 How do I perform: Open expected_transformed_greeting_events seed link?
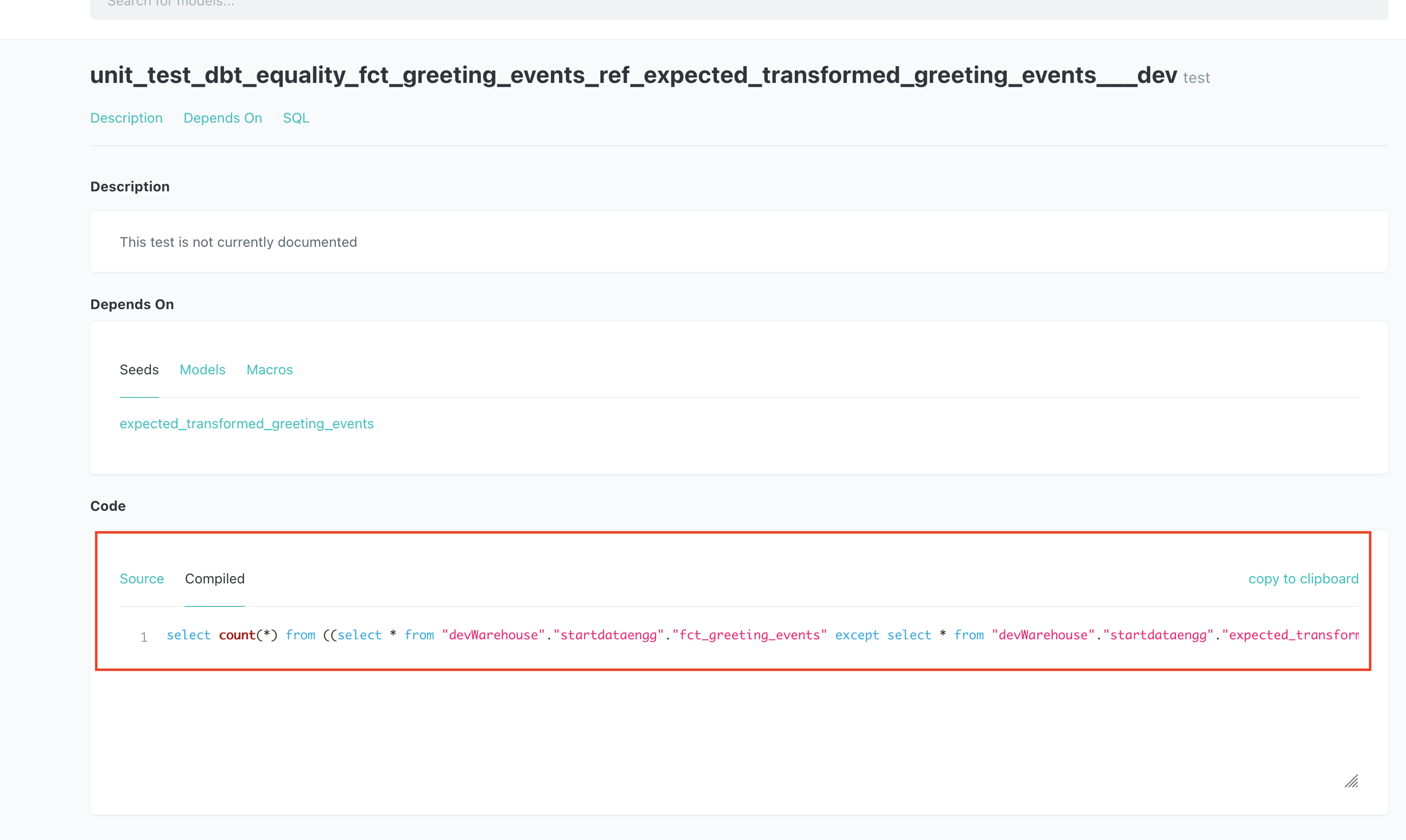[246, 423]
